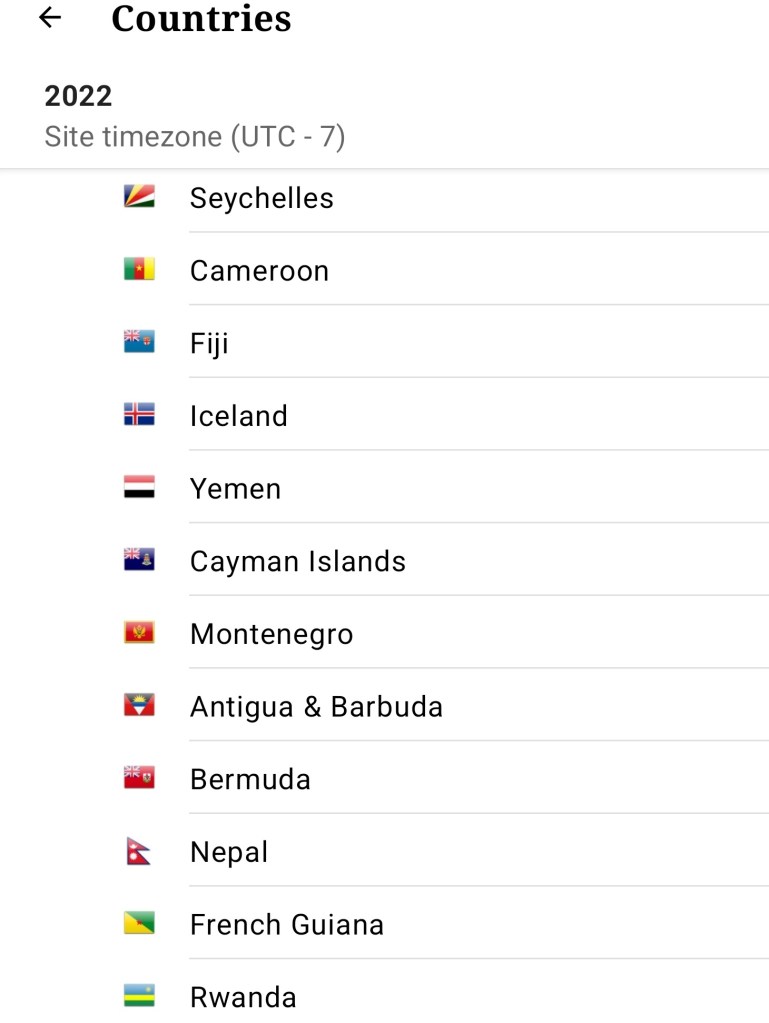Click the Countries page title

click(x=201, y=18)
